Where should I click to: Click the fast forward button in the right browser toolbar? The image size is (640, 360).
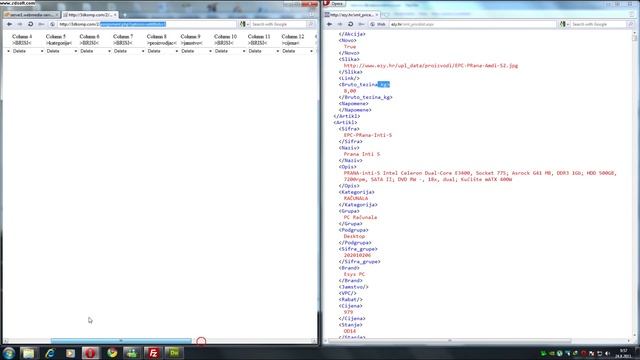[361, 24]
